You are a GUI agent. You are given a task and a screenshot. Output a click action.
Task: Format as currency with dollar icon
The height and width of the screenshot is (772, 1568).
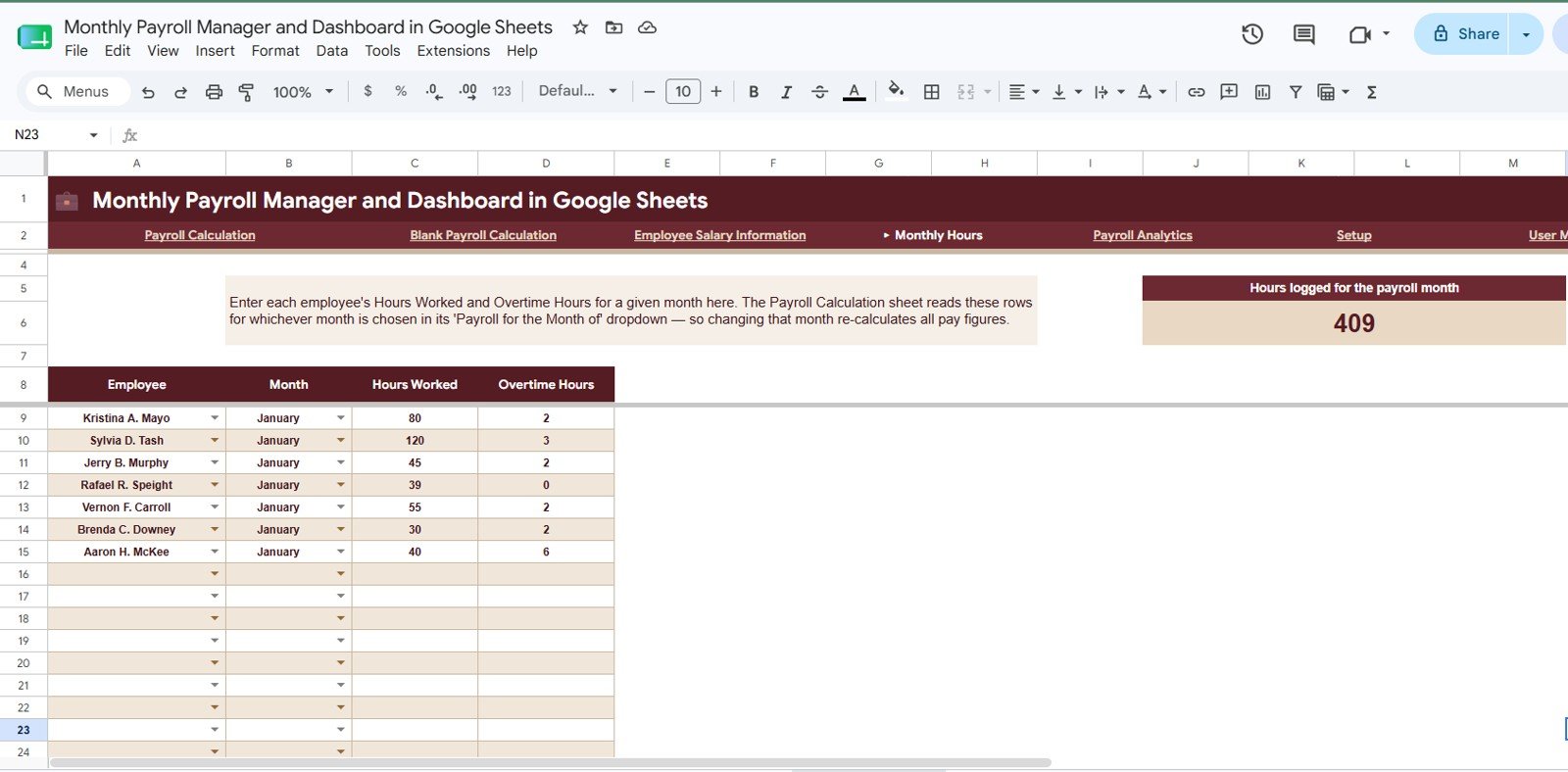(x=367, y=91)
